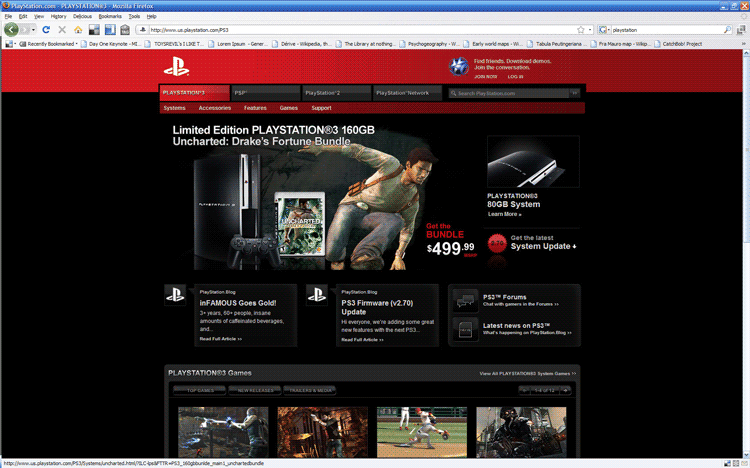Click the red 2.70 System Update badge

pyautogui.click(x=497, y=243)
